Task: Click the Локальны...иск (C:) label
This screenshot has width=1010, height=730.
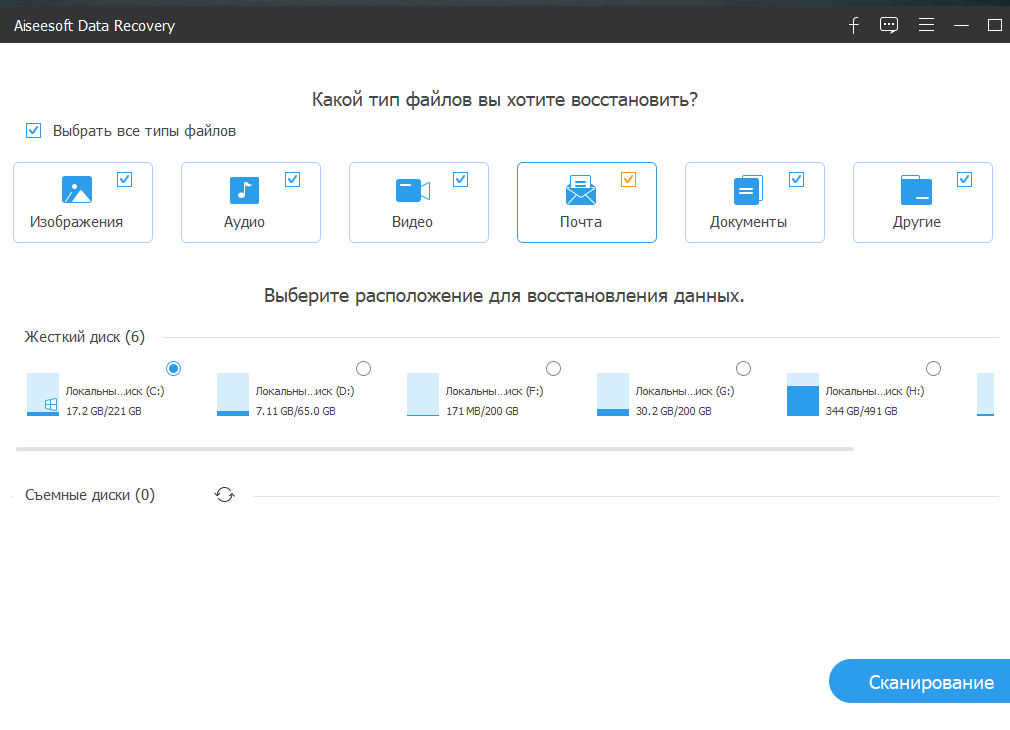Action: tap(115, 391)
